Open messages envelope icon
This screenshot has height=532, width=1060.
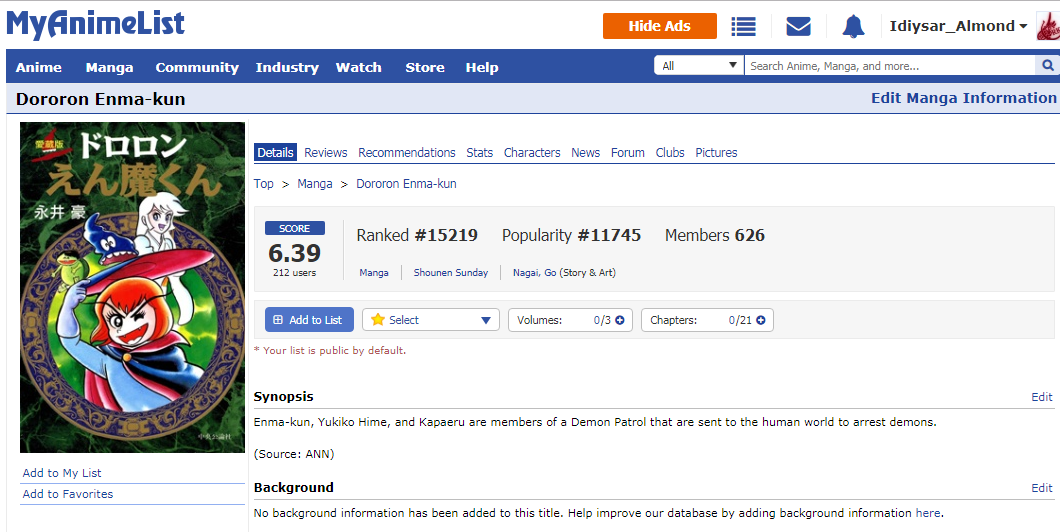tap(798, 26)
